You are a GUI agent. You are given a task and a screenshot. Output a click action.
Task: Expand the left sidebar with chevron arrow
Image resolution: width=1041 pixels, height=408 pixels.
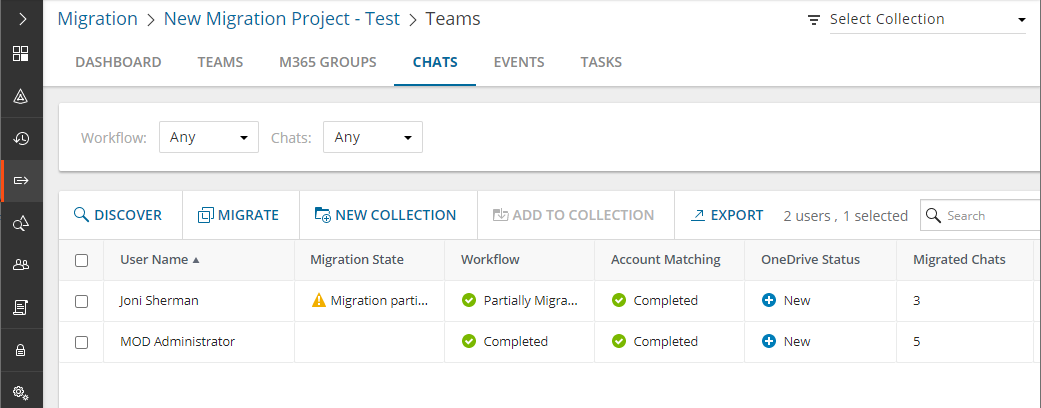coord(21,18)
